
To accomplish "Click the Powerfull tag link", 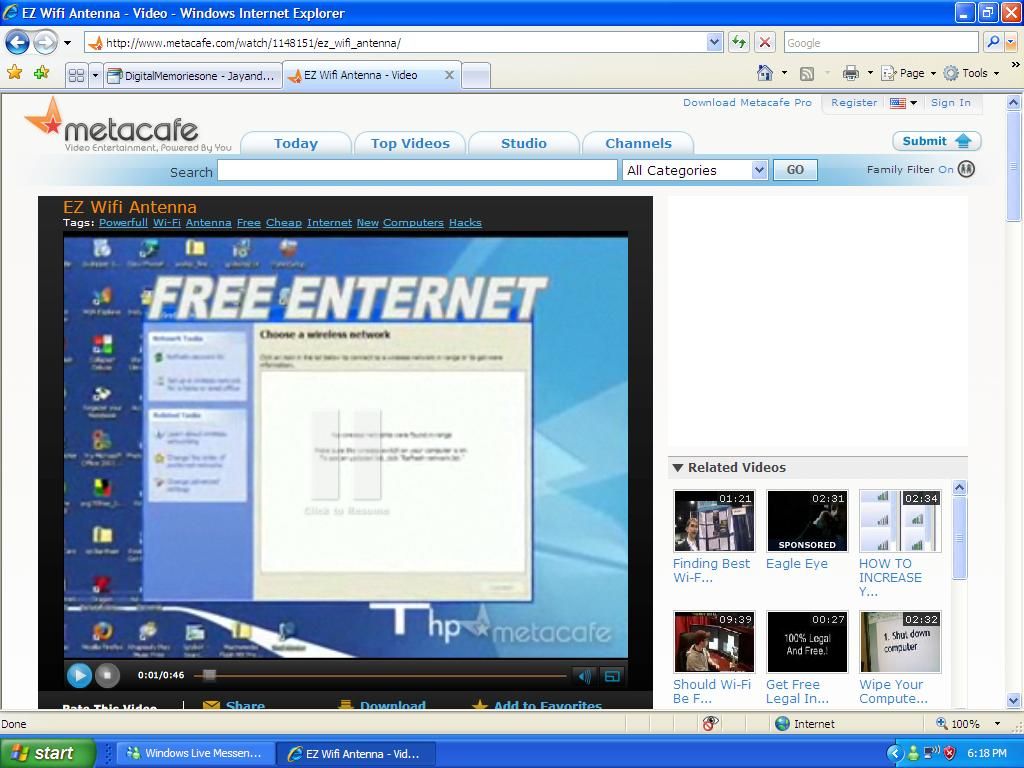I will pos(123,223).
